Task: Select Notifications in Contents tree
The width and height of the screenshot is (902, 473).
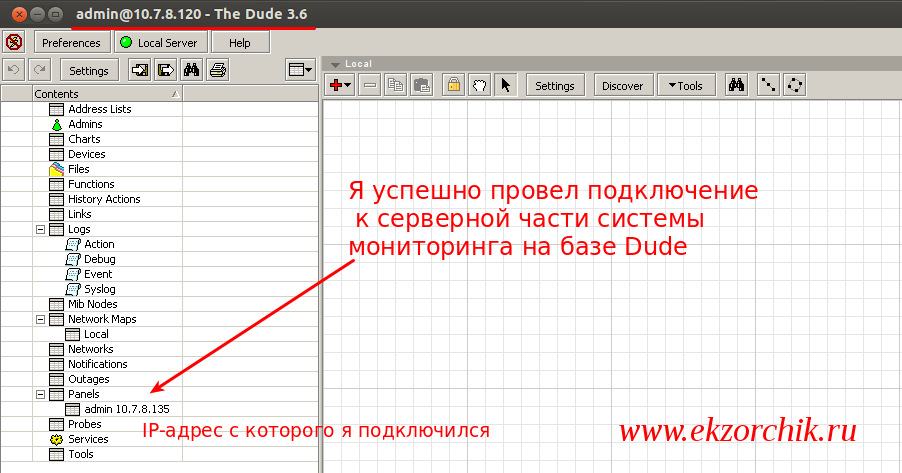Action: coord(98,364)
